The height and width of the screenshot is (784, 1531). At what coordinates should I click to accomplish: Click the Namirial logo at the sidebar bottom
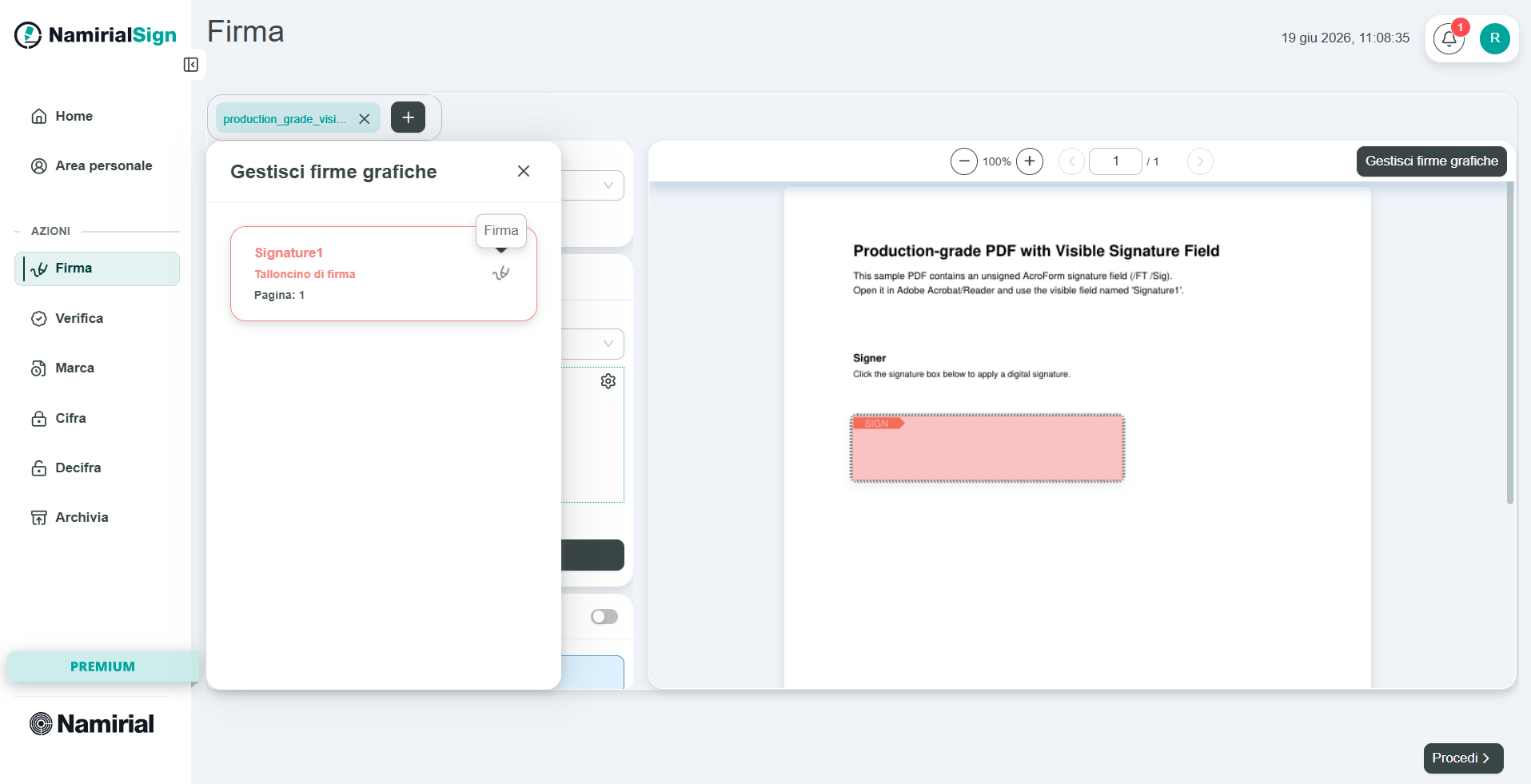92,724
